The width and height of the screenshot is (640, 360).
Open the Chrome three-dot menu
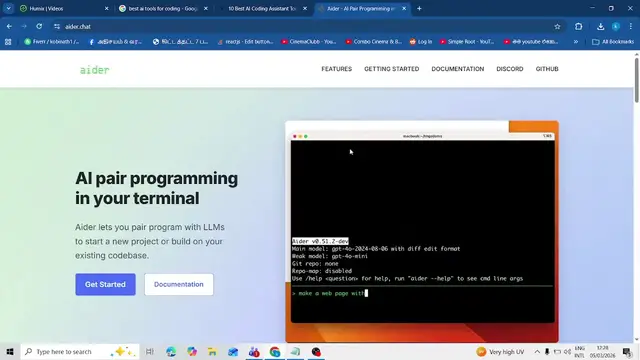tap(631, 27)
